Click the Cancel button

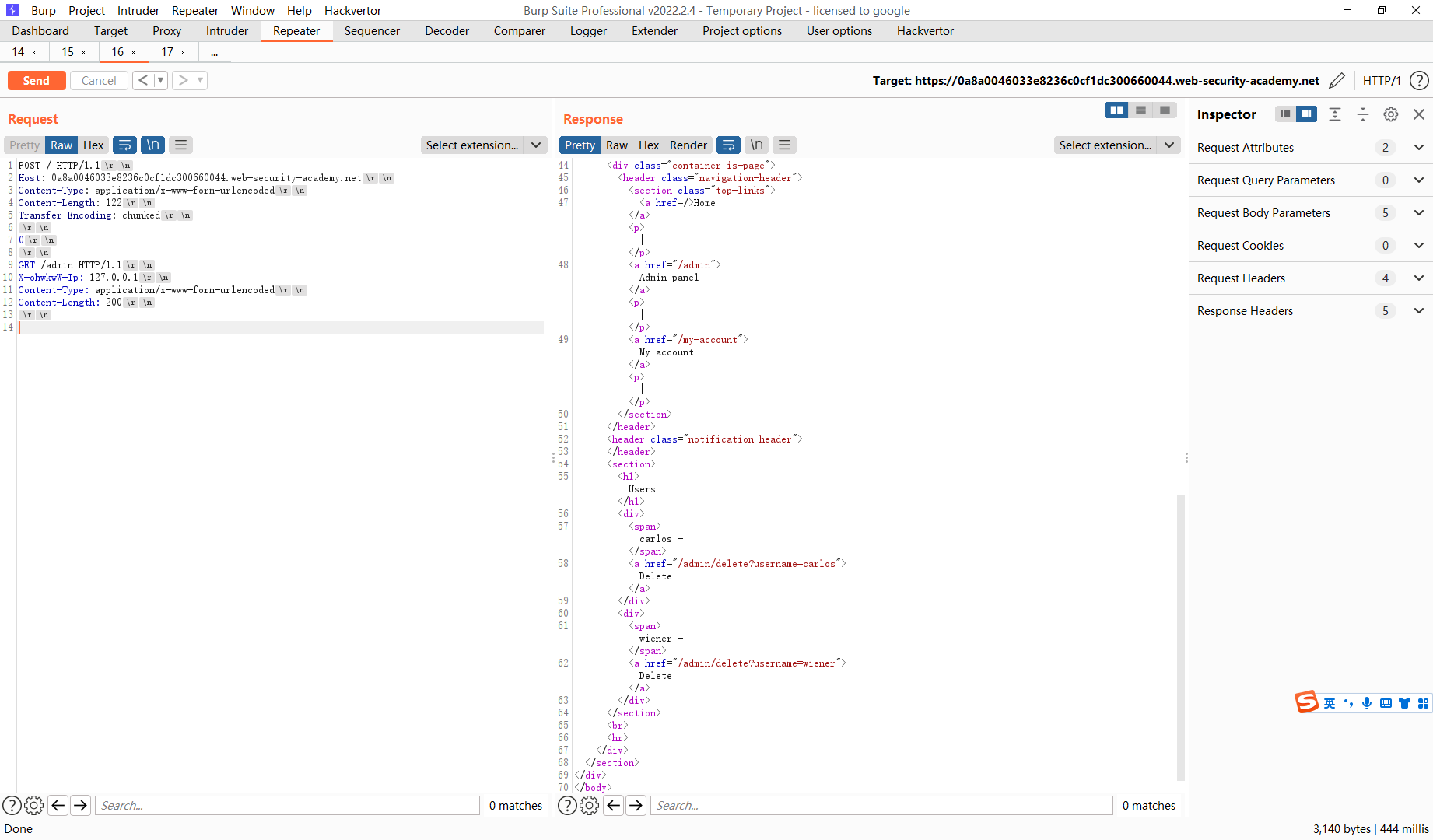pyautogui.click(x=99, y=80)
